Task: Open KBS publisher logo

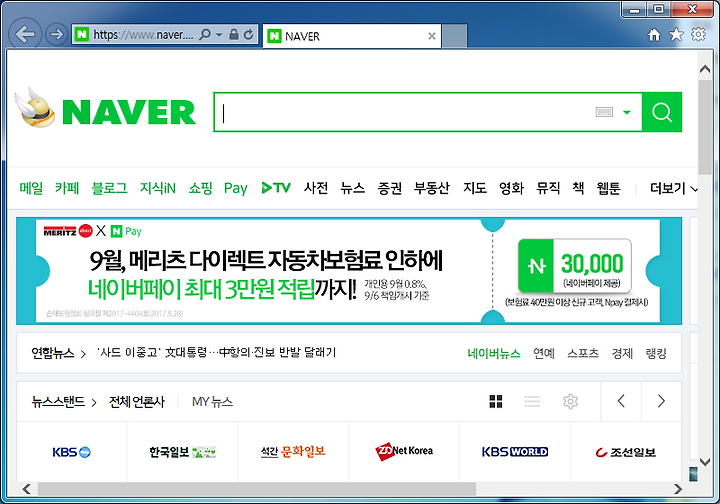Action: tap(72, 452)
